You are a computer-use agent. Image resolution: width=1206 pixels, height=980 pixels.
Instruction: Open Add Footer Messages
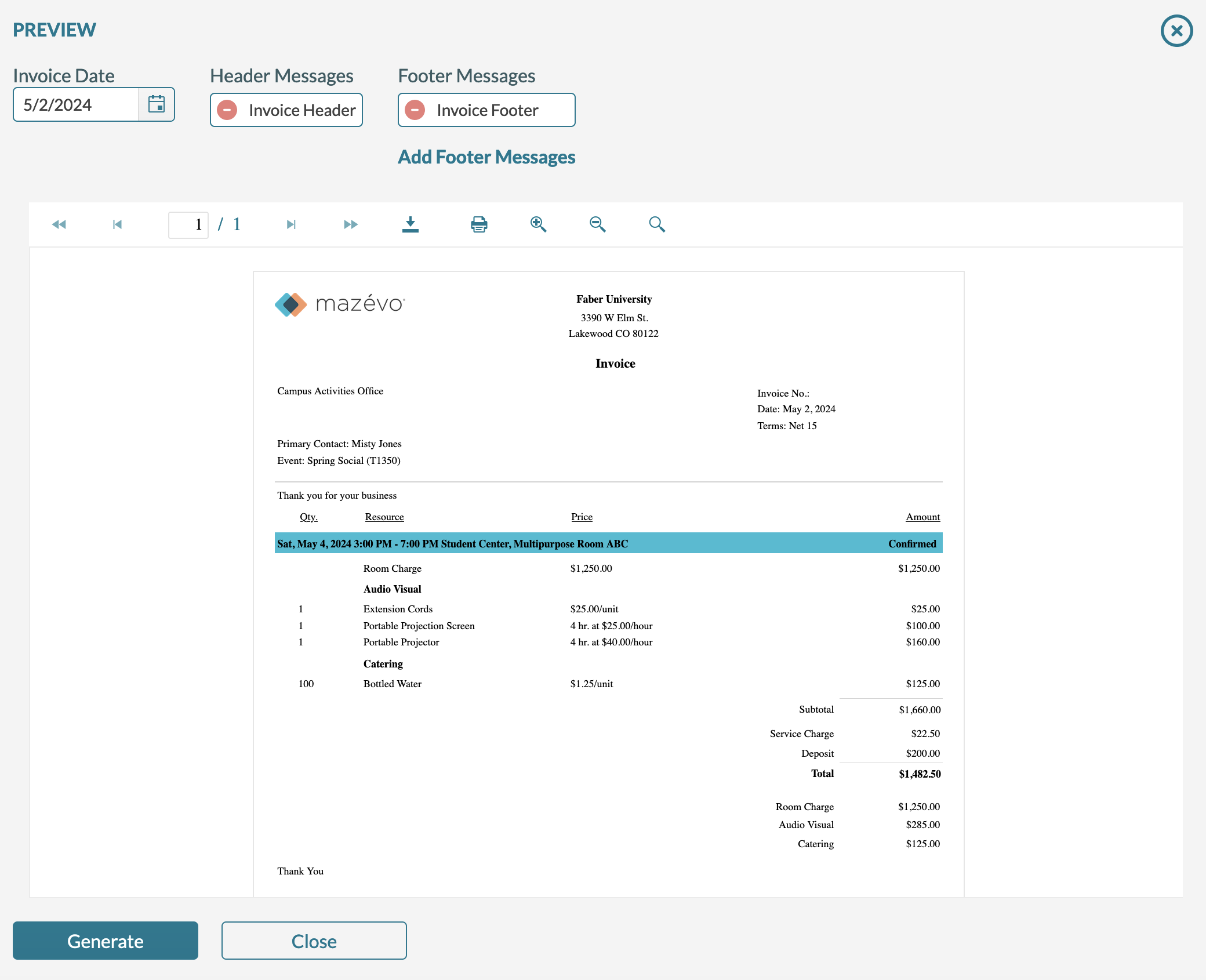[x=486, y=157]
